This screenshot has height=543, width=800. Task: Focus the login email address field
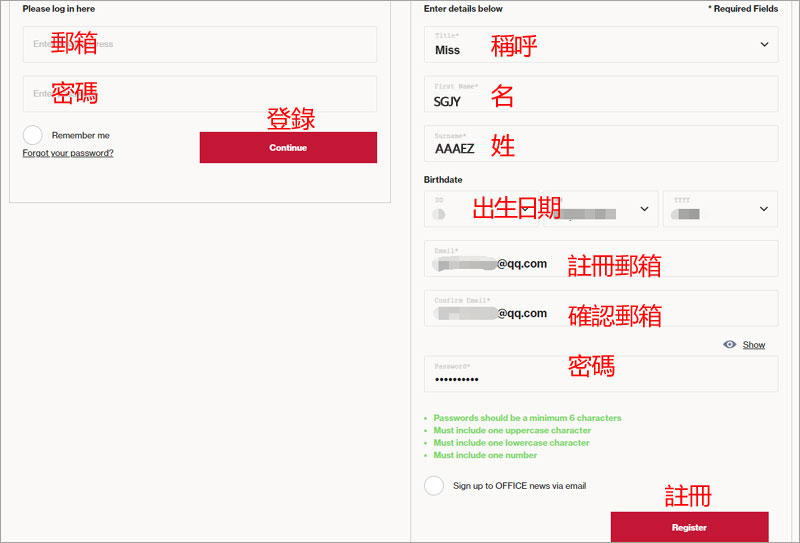(x=200, y=44)
